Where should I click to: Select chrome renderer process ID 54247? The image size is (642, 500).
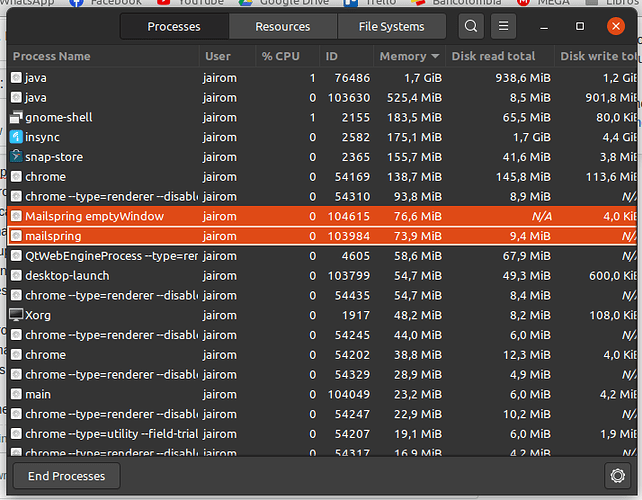click(322, 414)
